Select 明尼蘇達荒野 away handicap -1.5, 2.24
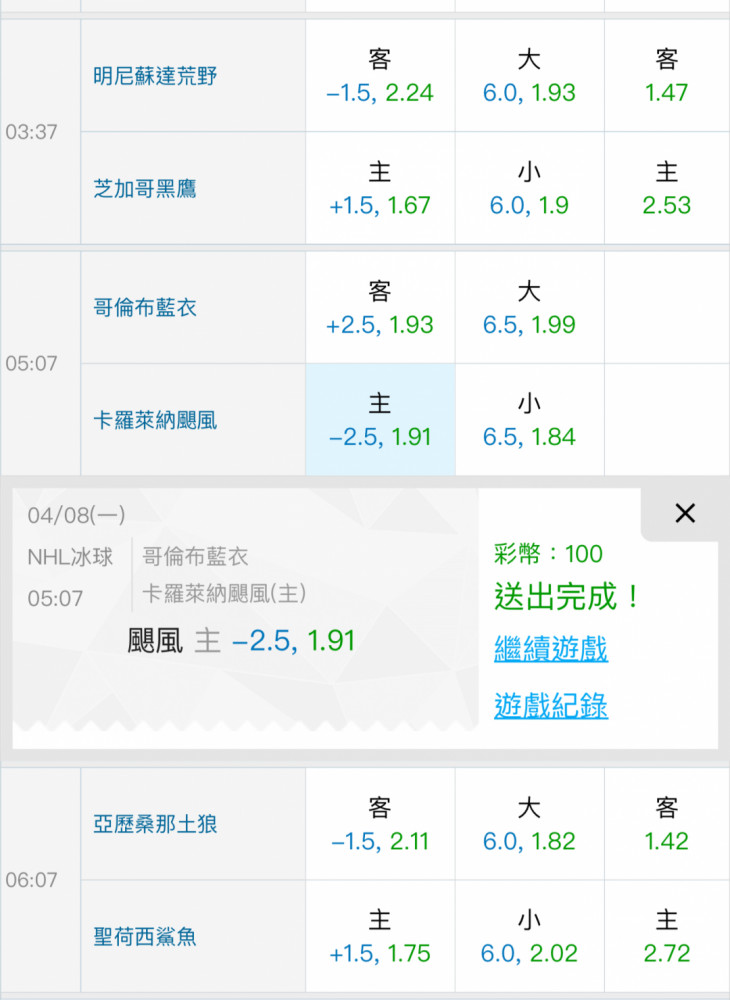Screen dimensions: 730x1000 click(380, 76)
